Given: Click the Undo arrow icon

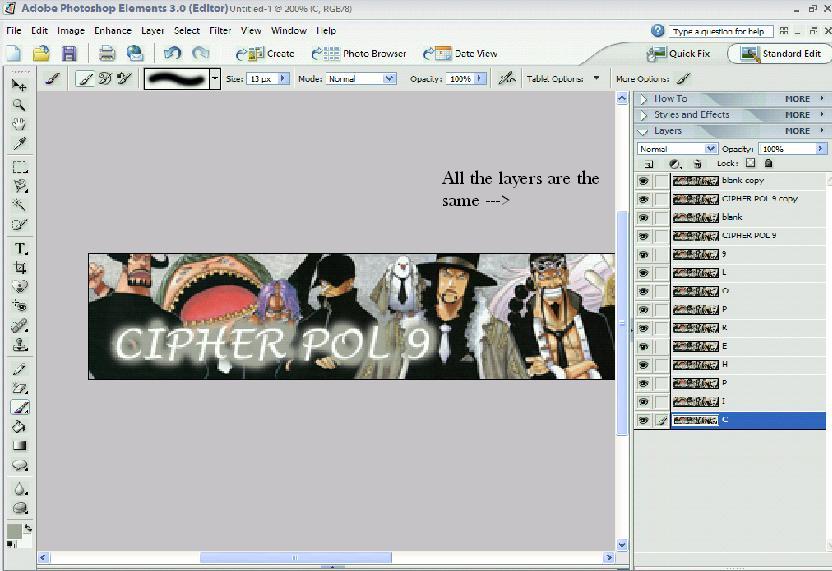Looking at the screenshot, I should tap(172, 53).
